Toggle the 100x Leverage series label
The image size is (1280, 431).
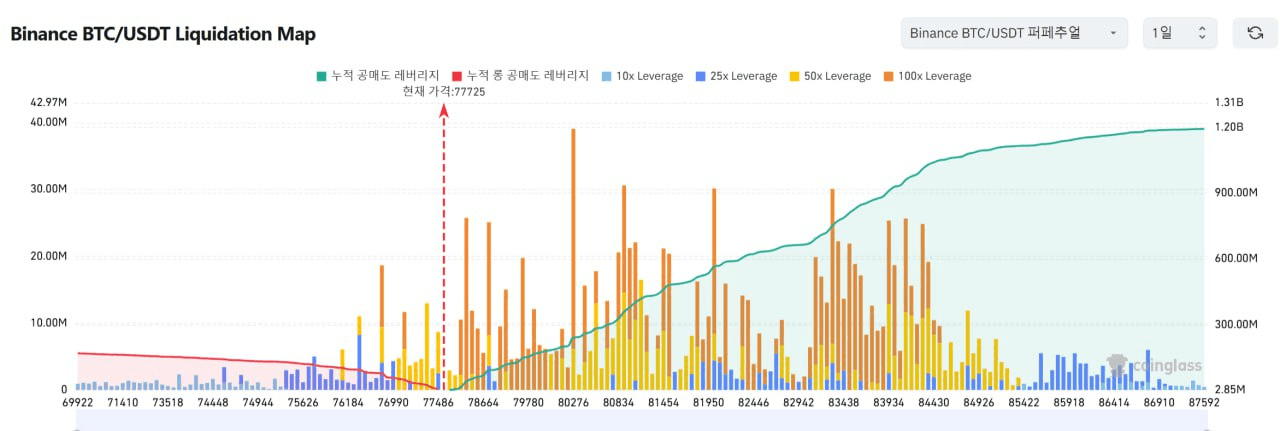point(935,76)
